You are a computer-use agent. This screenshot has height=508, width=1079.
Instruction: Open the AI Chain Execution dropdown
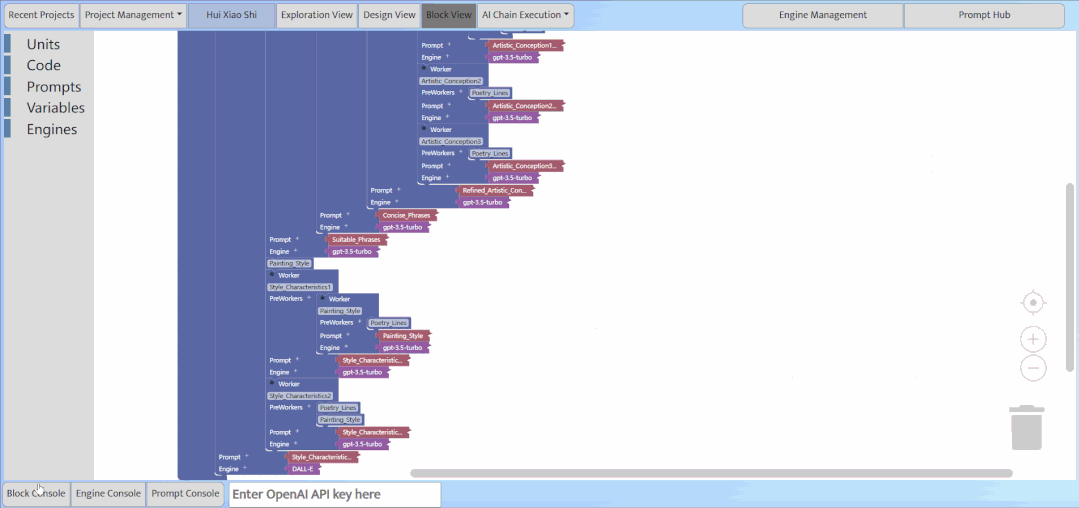pos(526,14)
